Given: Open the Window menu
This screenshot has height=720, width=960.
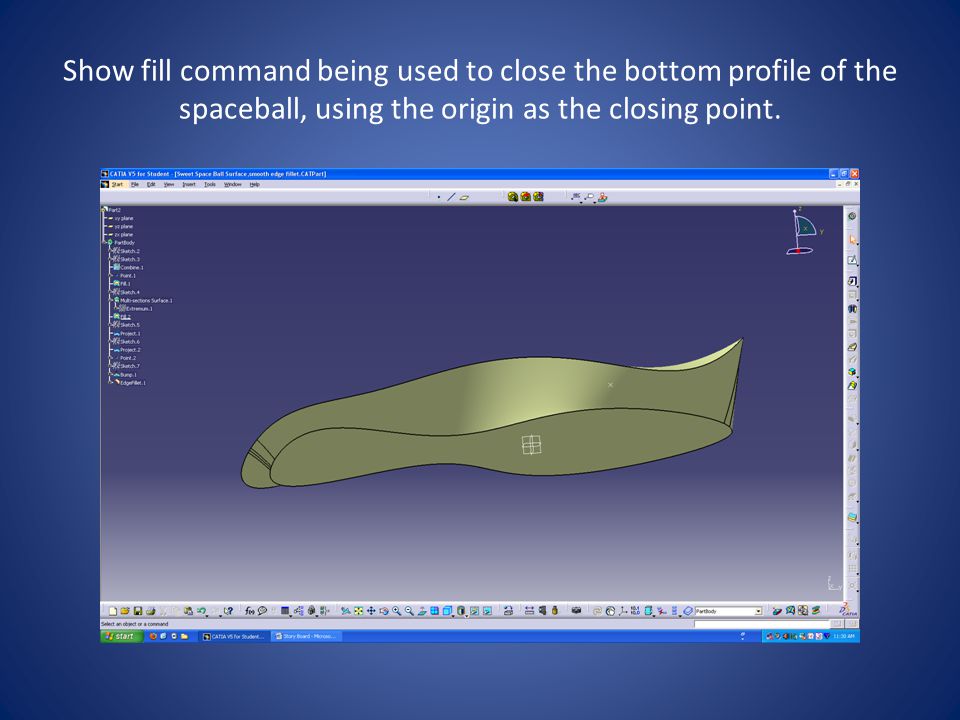Looking at the screenshot, I should 233,184.
